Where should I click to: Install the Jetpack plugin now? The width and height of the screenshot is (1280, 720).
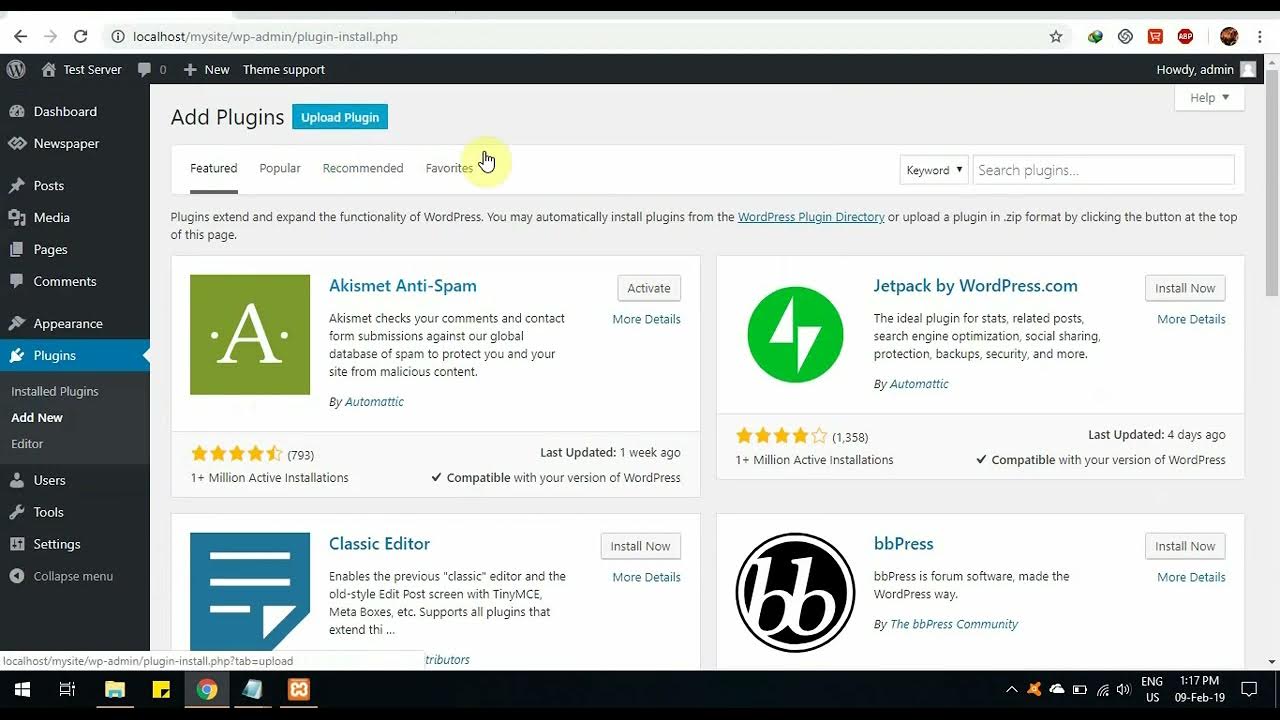(x=1185, y=288)
